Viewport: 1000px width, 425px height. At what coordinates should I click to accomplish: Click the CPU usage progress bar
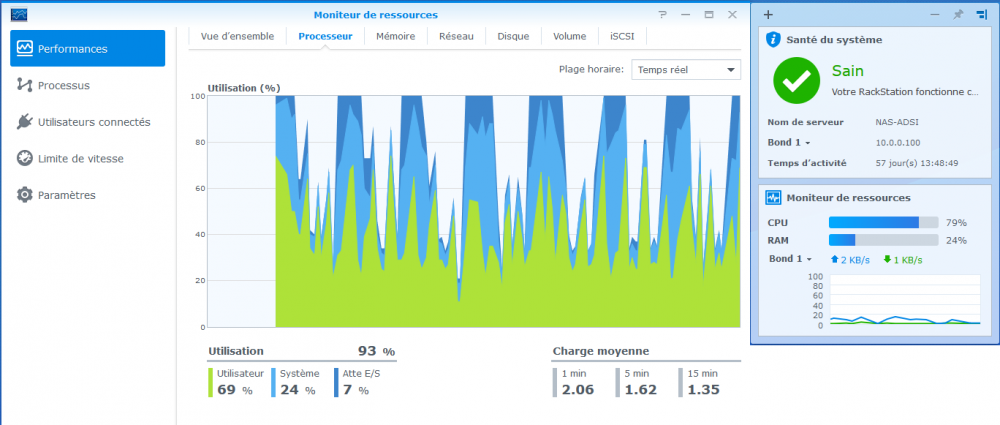[883, 222]
